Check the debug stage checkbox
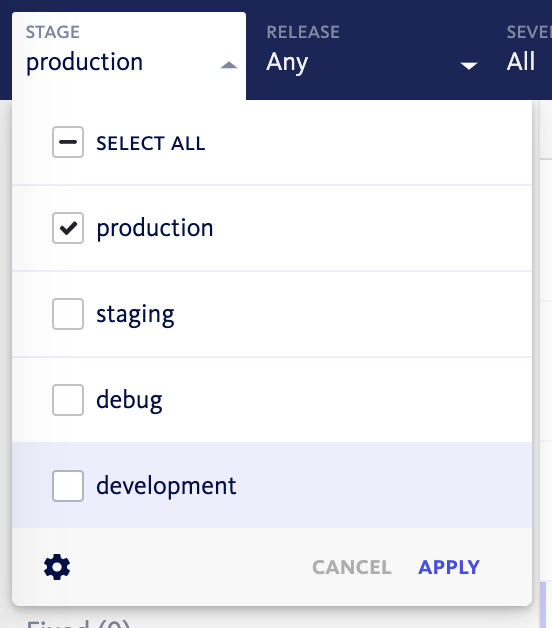552x628 pixels. point(68,400)
